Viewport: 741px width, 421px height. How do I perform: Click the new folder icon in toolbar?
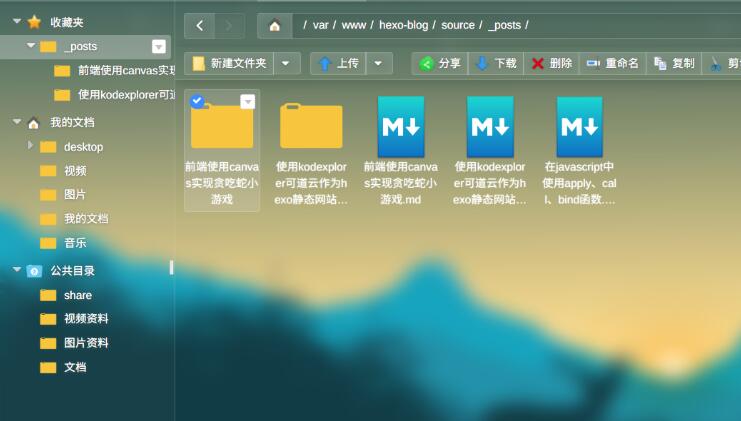(x=199, y=63)
